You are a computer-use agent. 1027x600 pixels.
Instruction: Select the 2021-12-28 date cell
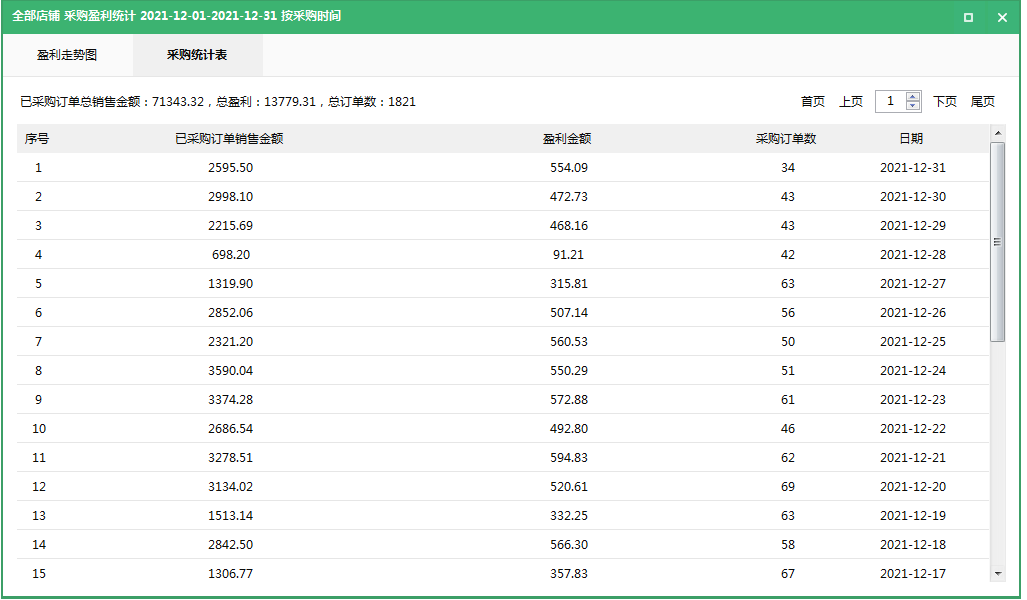(913, 254)
